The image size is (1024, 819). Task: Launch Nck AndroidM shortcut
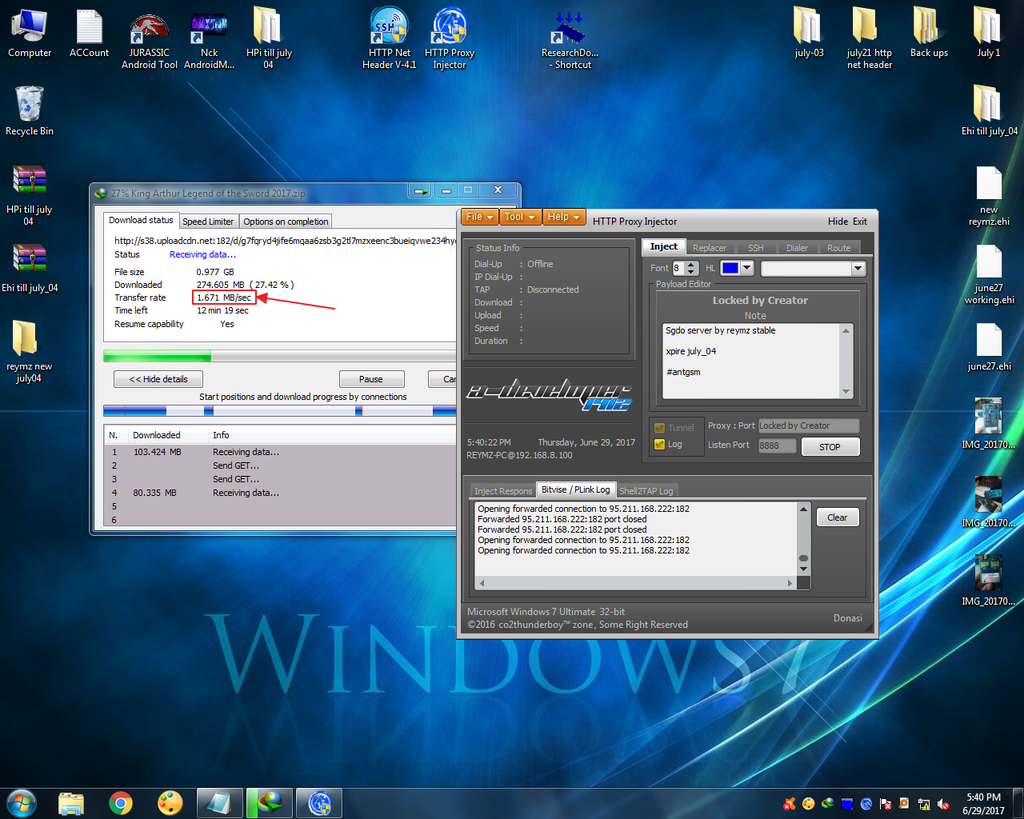point(209,39)
